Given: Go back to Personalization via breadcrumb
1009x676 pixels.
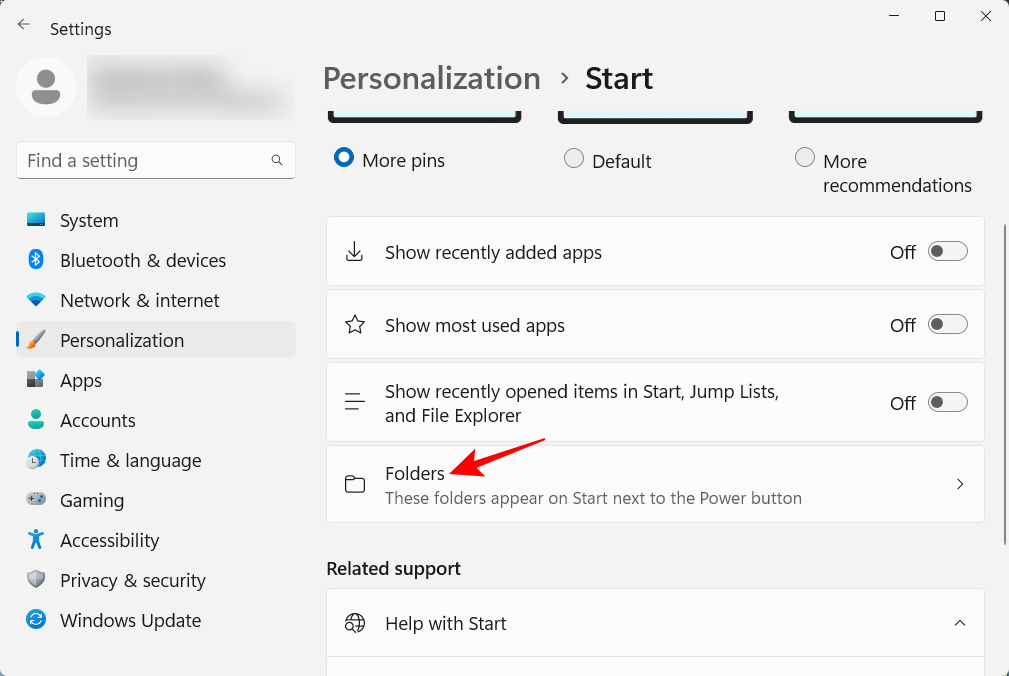Looking at the screenshot, I should (431, 78).
